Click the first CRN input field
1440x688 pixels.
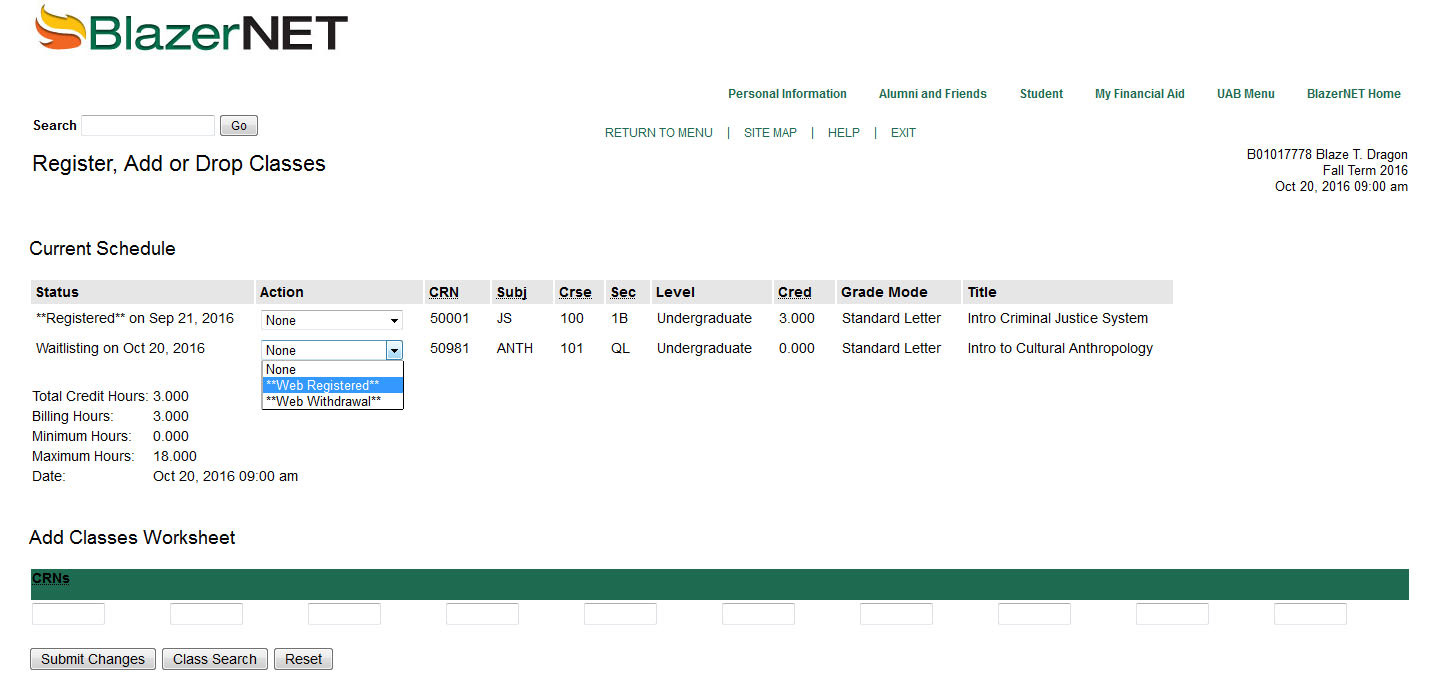click(68, 614)
